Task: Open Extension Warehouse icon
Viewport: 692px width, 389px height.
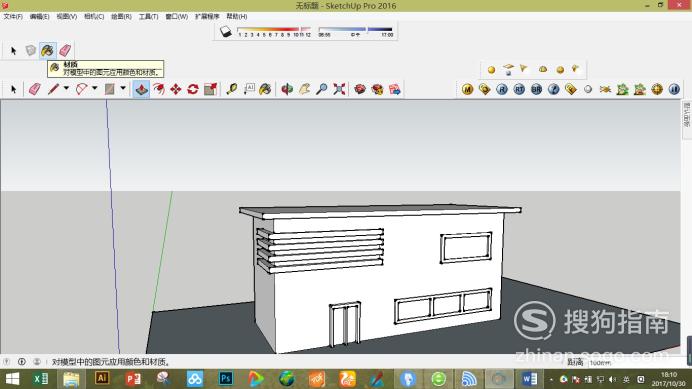Action: (377, 89)
